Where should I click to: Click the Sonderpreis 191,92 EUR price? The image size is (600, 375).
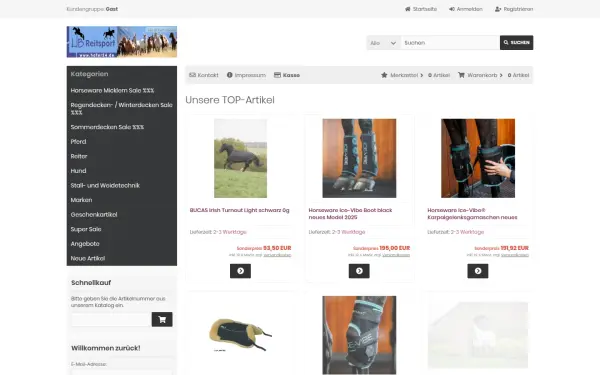click(502, 248)
